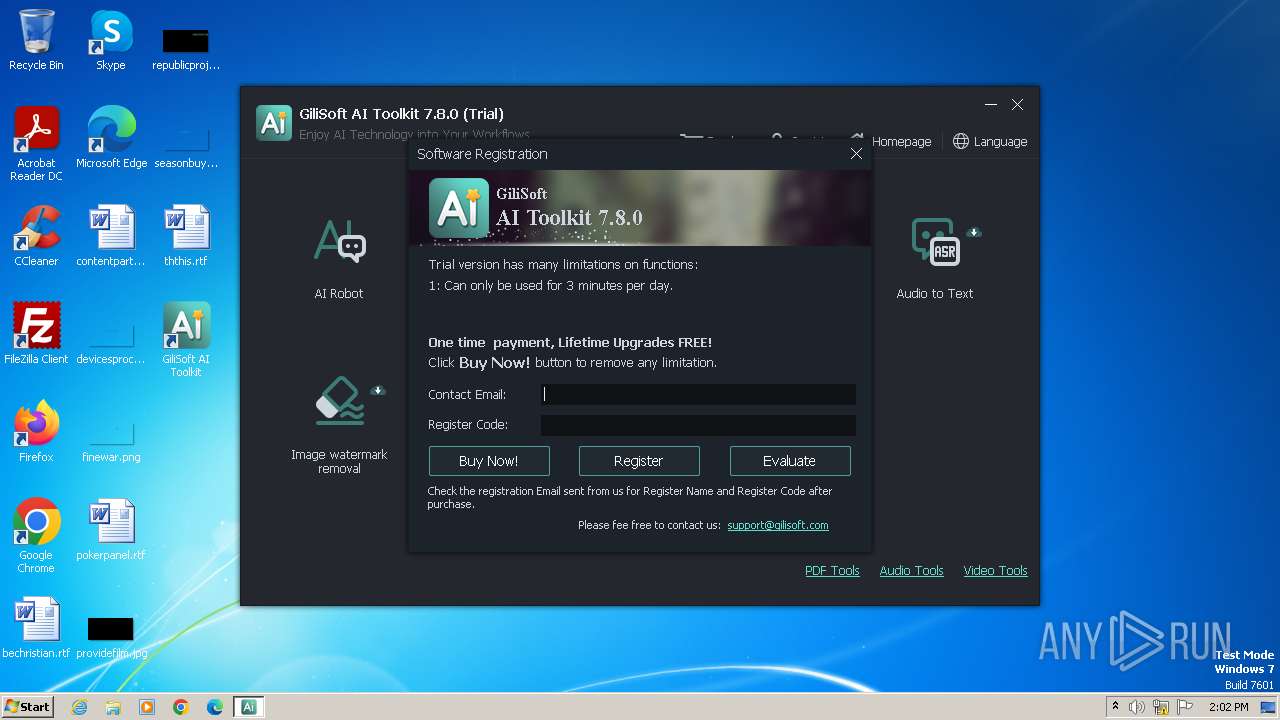Viewport: 1280px width, 720px height.
Task: Open the Video Tools link
Action: [995, 571]
